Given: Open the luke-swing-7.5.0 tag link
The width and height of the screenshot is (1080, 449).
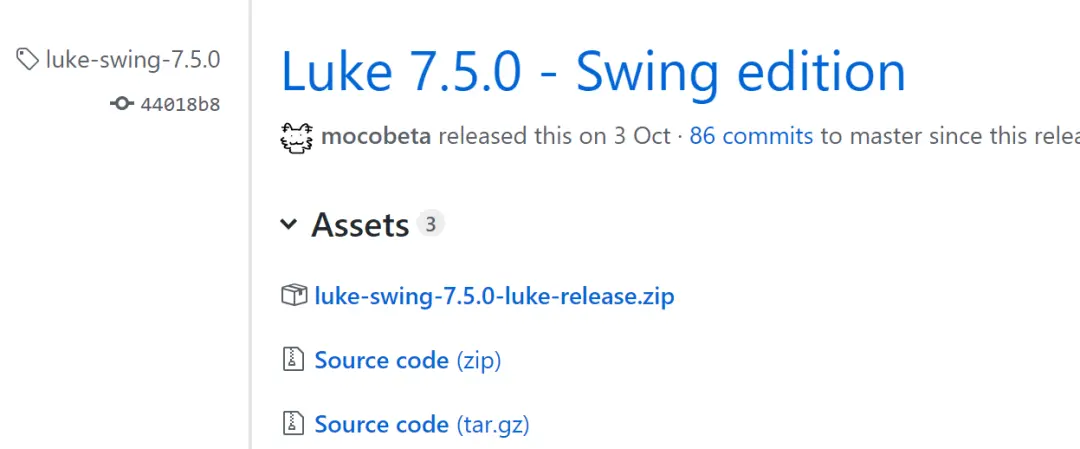Looking at the screenshot, I should tap(133, 60).
